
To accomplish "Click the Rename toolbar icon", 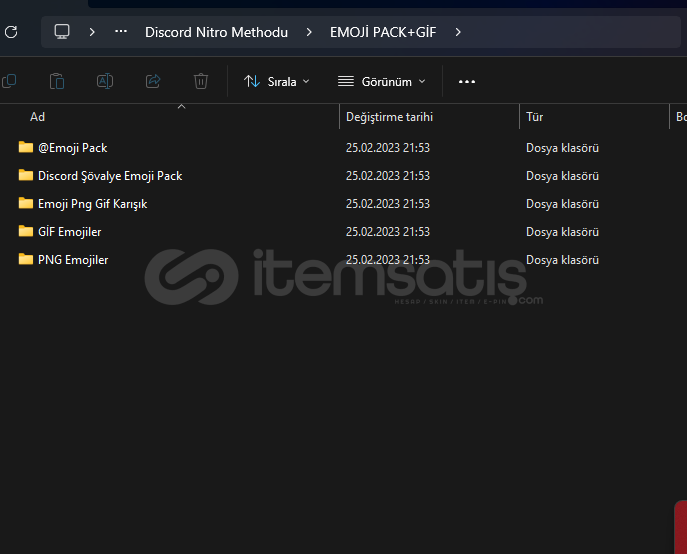I will 105,82.
